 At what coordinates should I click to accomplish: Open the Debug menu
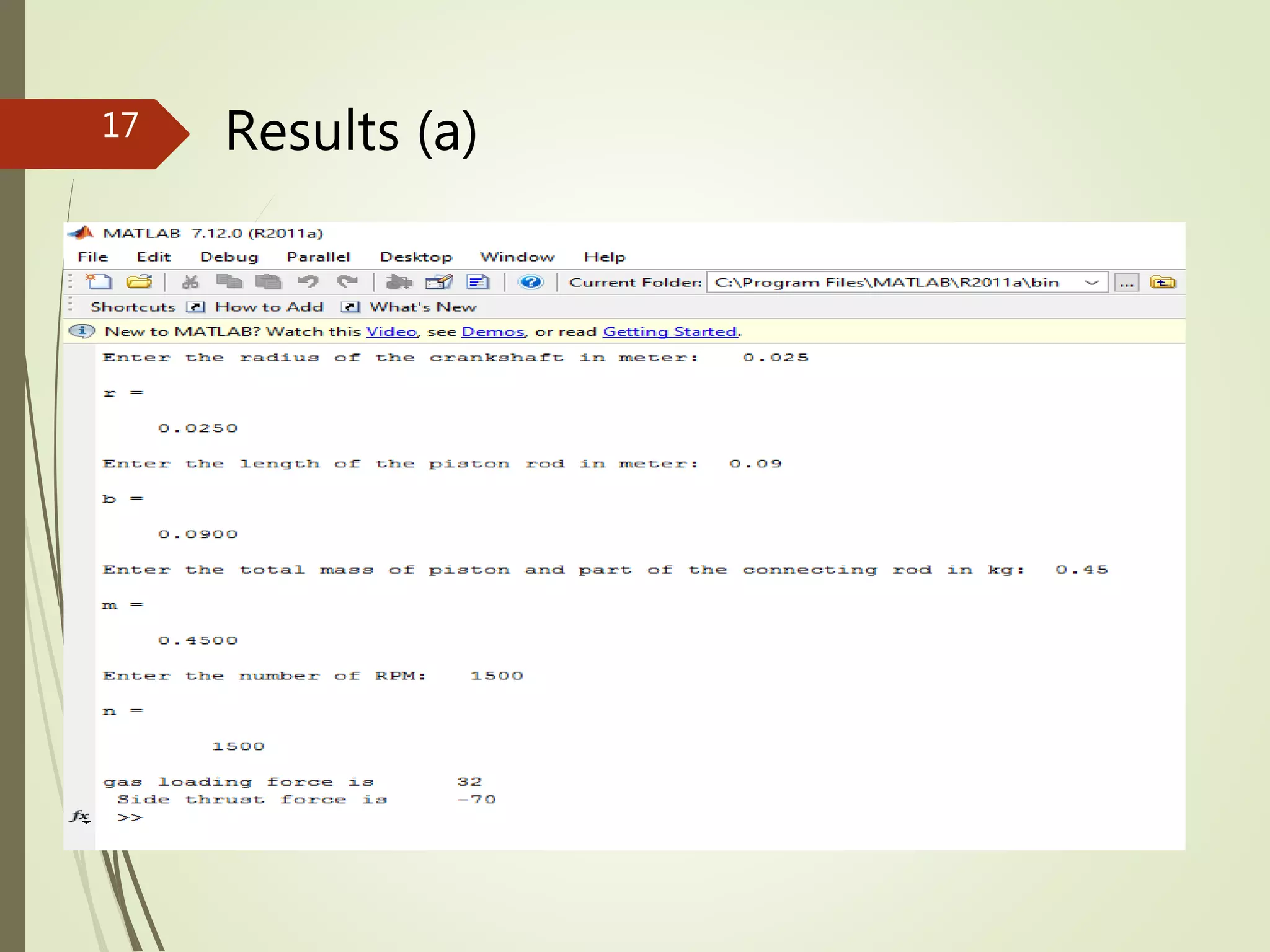click(229, 257)
